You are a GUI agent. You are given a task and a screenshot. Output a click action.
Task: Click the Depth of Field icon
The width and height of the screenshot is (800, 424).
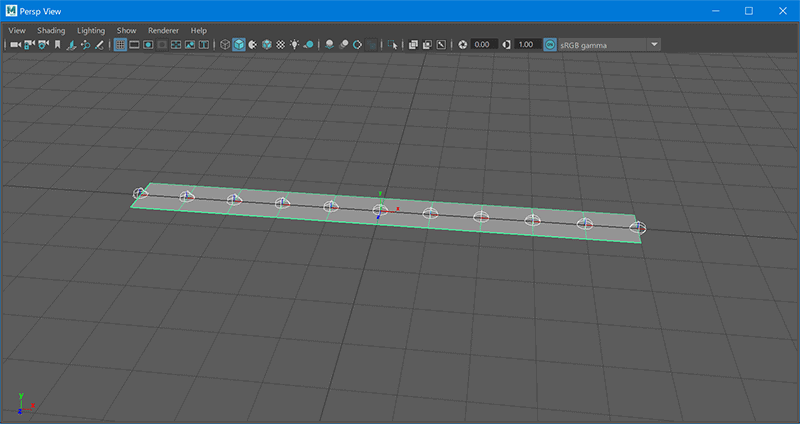(371, 45)
